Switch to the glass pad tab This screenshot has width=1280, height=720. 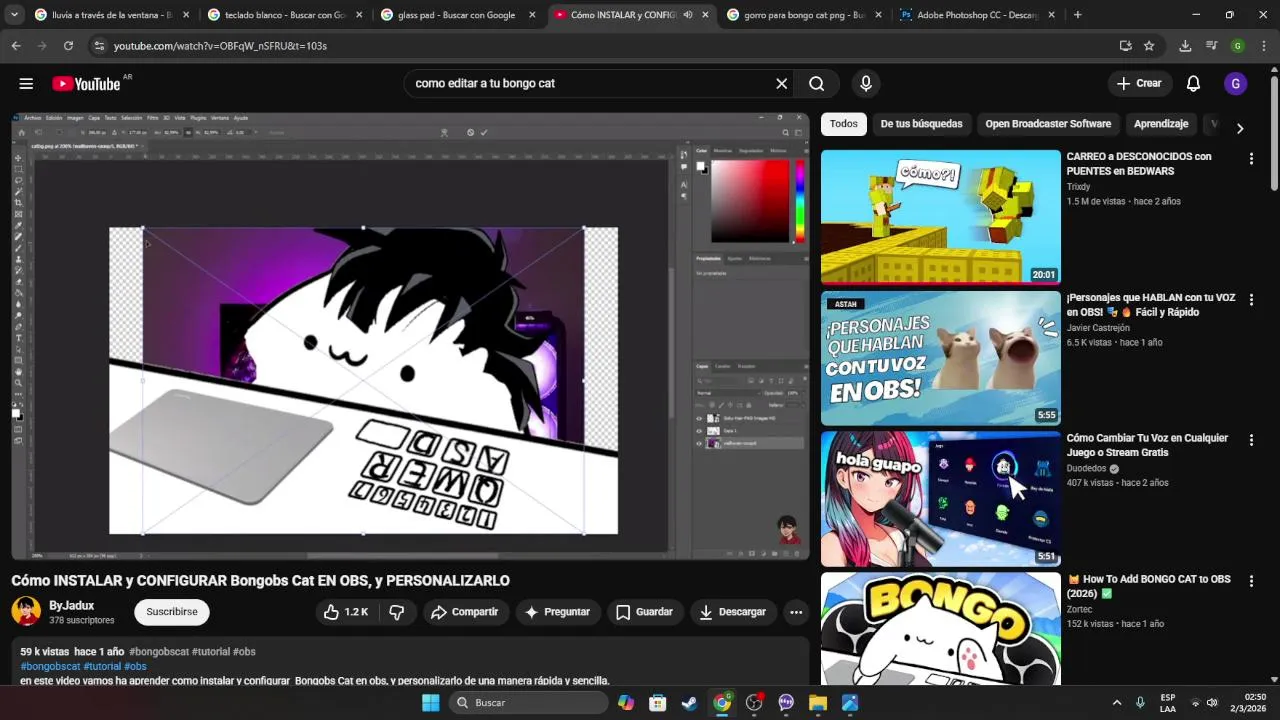(458, 15)
